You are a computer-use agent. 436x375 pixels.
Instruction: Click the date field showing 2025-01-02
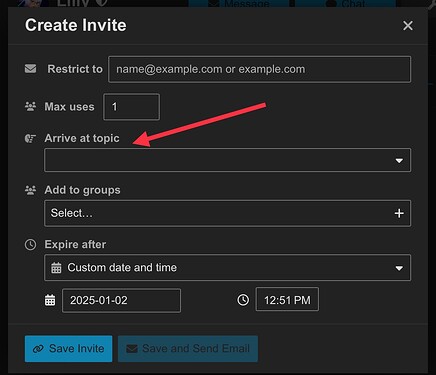tap(122, 301)
